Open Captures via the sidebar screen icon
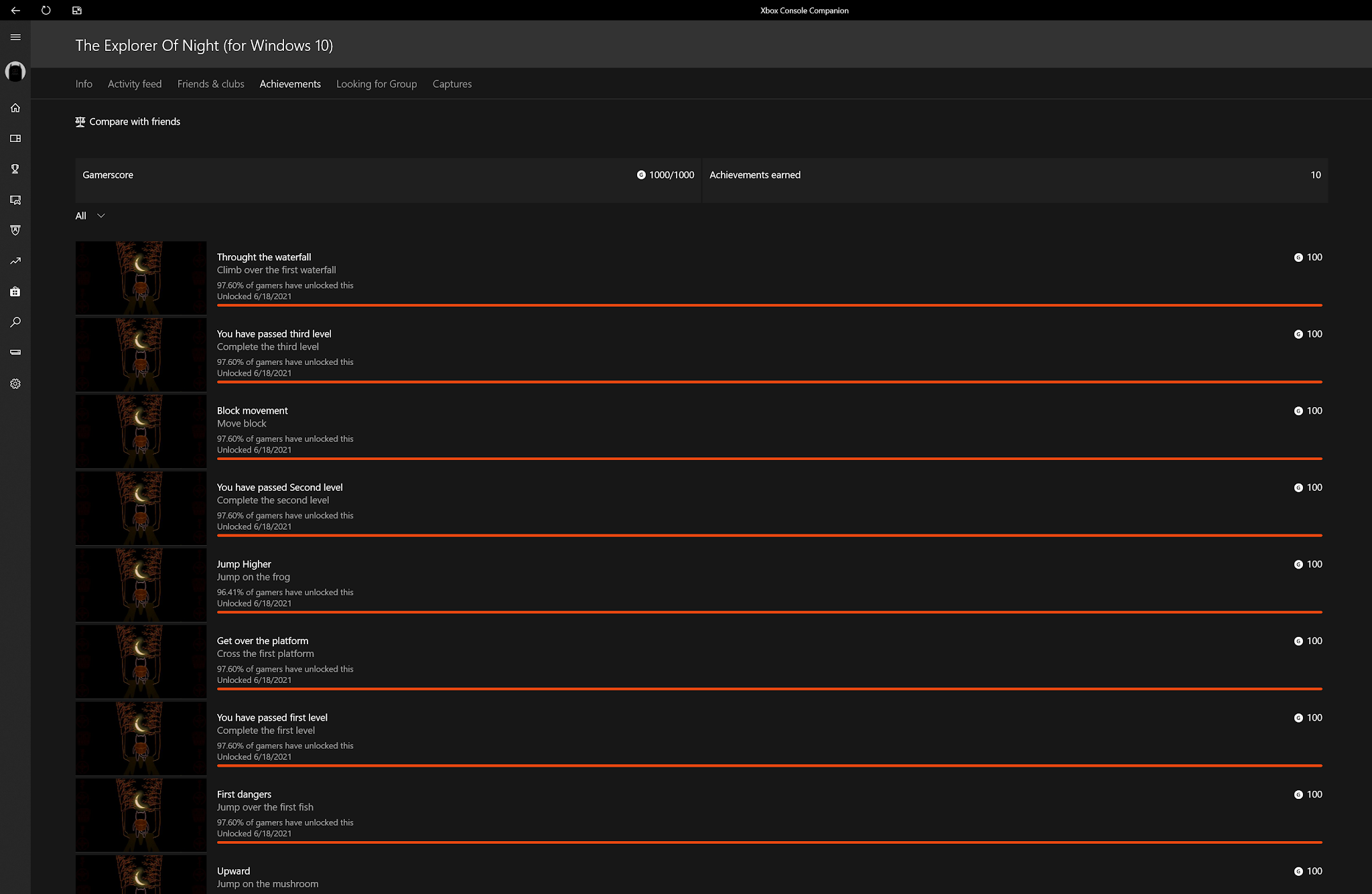Image resolution: width=1372 pixels, height=894 pixels. coord(15,200)
